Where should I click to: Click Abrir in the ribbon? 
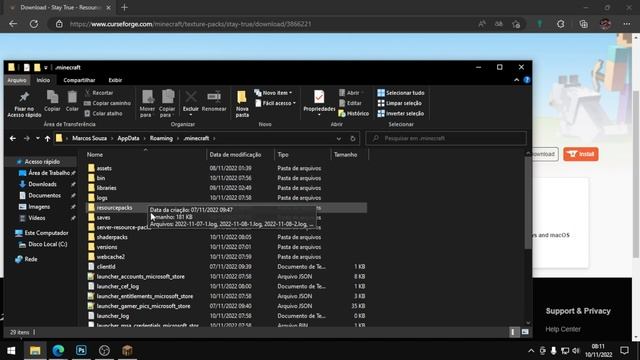click(x=350, y=93)
